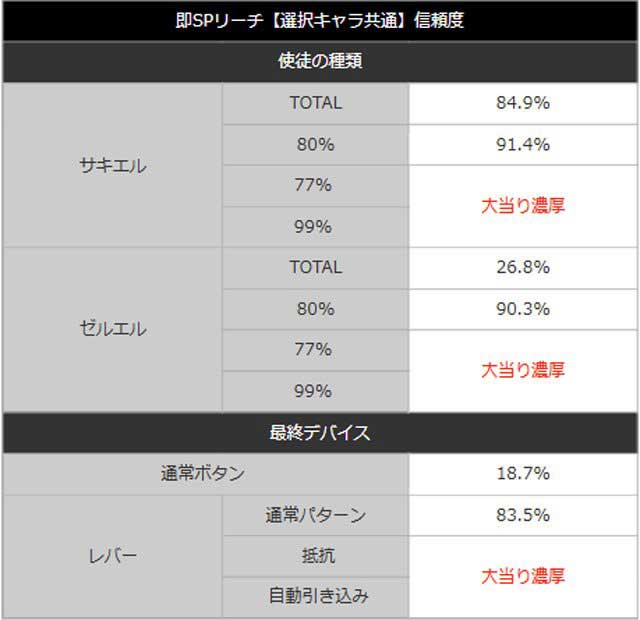Click the レバー row label cell
The height and width of the screenshot is (620, 640).
(112, 555)
